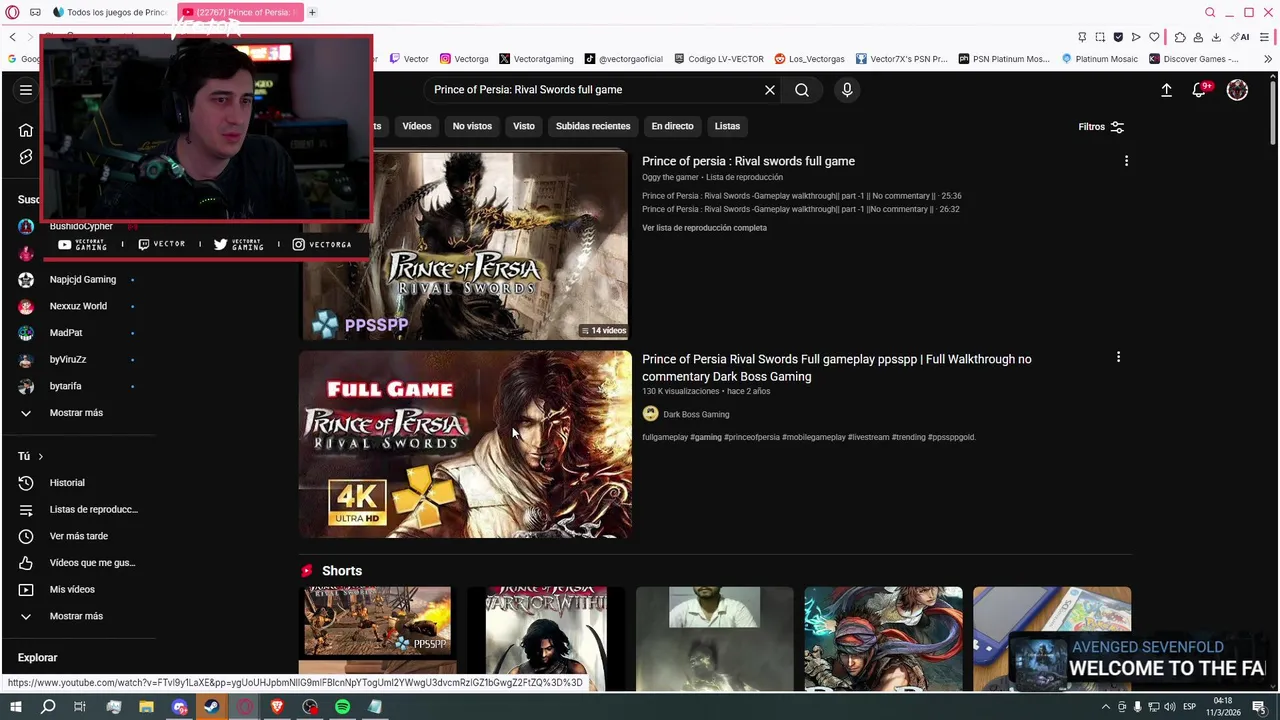Expand 'Mostrar más' under Mis vídeos
This screenshot has height=720, width=1280.
[x=76, y=616]
